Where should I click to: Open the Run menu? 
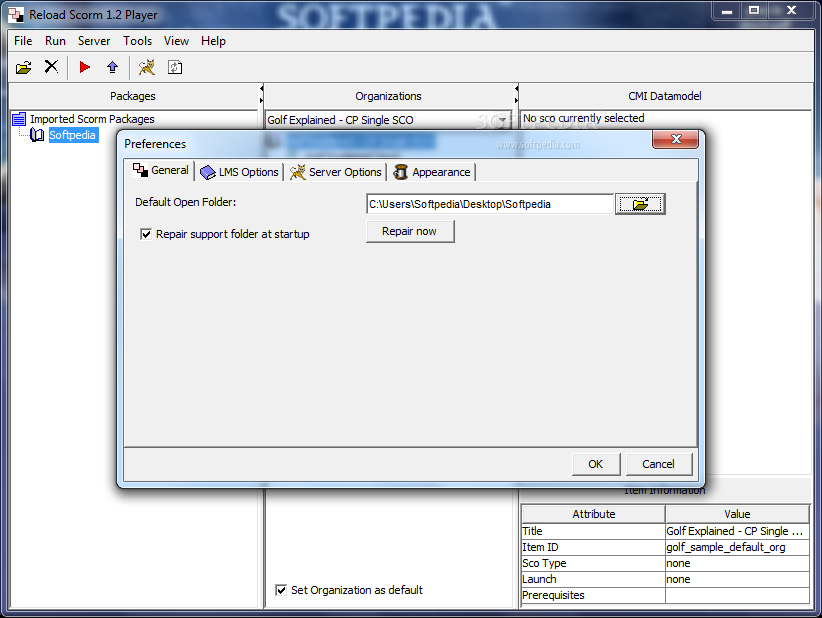click(x=55, y=41)
